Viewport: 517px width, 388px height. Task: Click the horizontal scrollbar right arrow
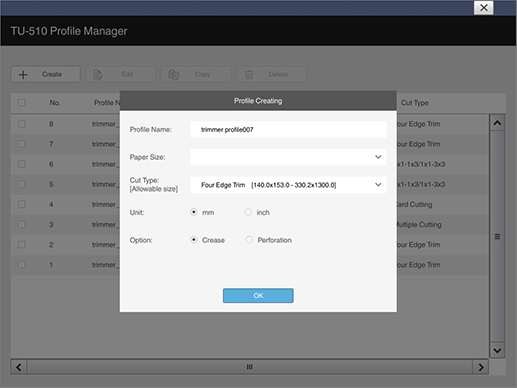pos(481,367)
